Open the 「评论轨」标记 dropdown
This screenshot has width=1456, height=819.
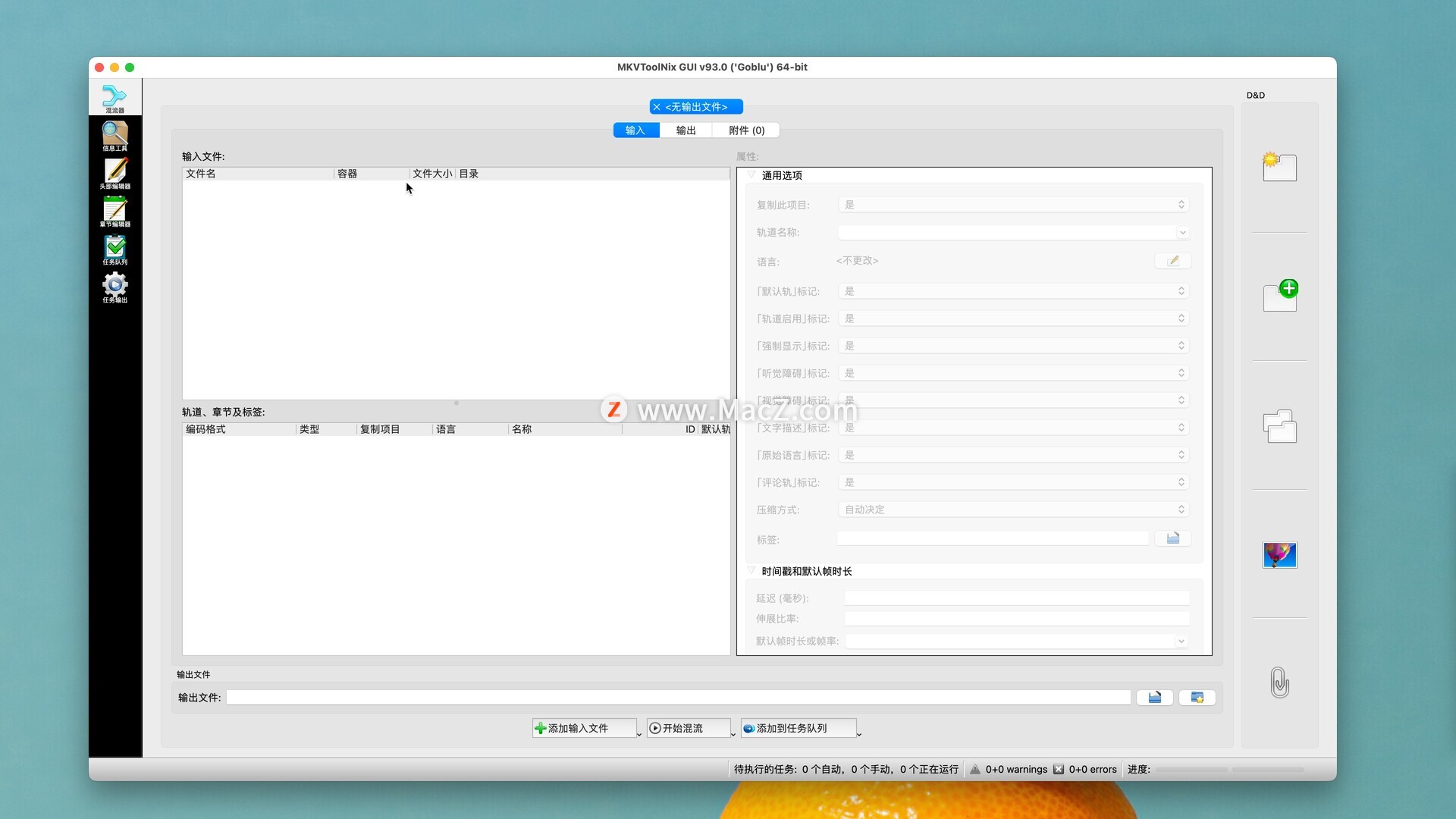click(1013, 482)
